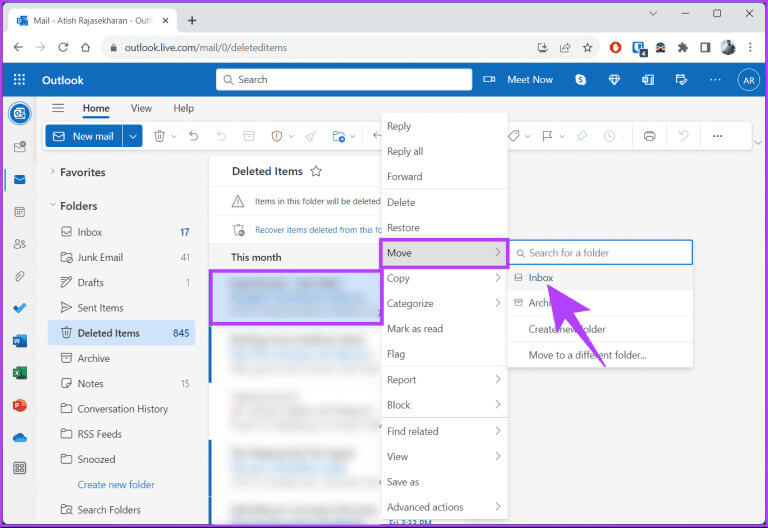
Task: Open the Flag options dropdown arrow
Action: pos(562,137)
